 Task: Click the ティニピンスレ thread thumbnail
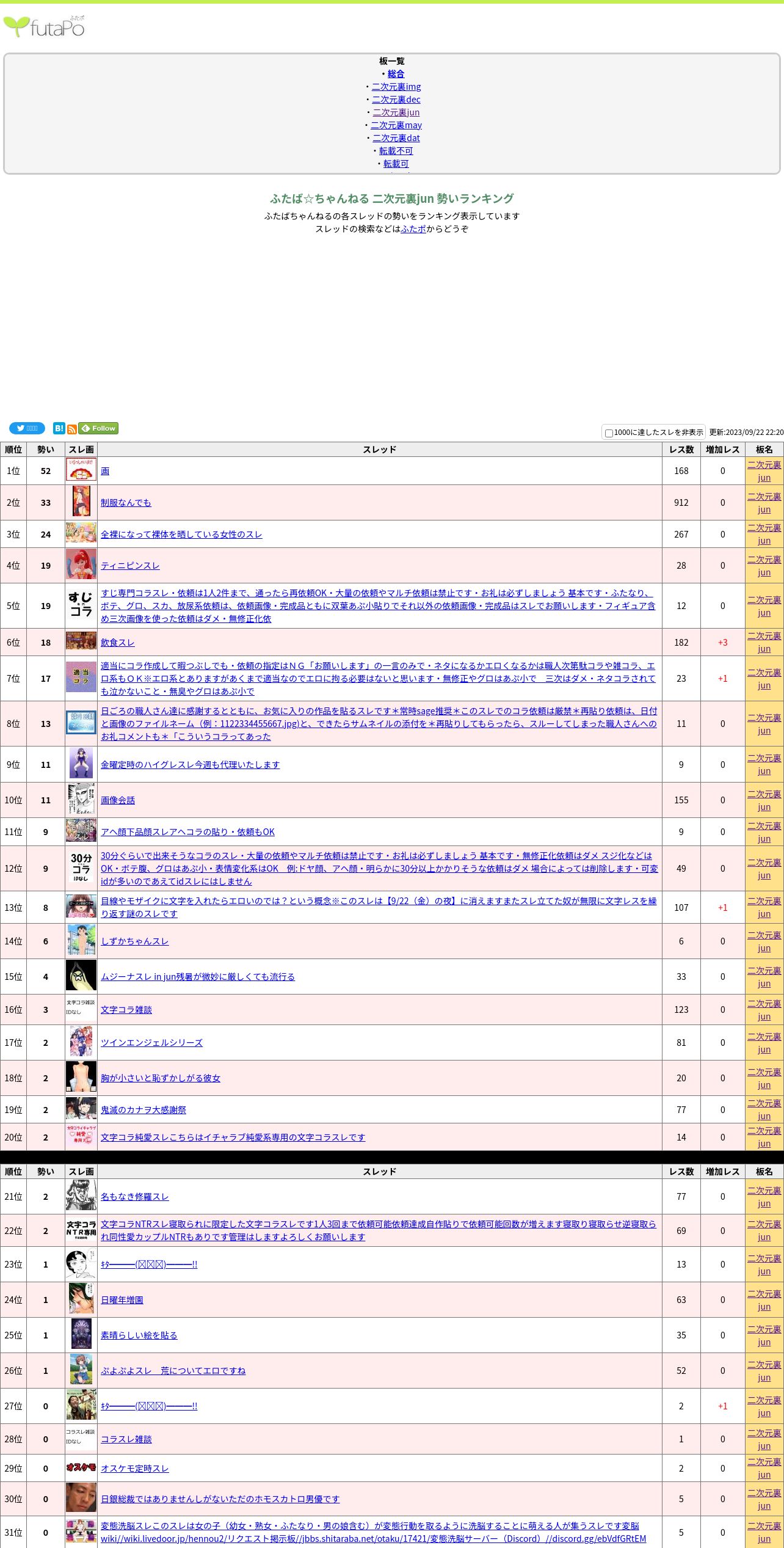[x=81, y=564]
